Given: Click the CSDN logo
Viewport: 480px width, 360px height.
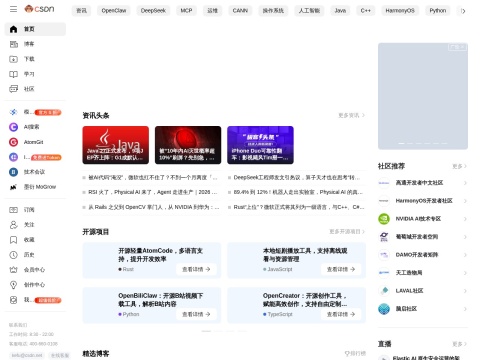Looking at the screenshot, I should 39,9.
